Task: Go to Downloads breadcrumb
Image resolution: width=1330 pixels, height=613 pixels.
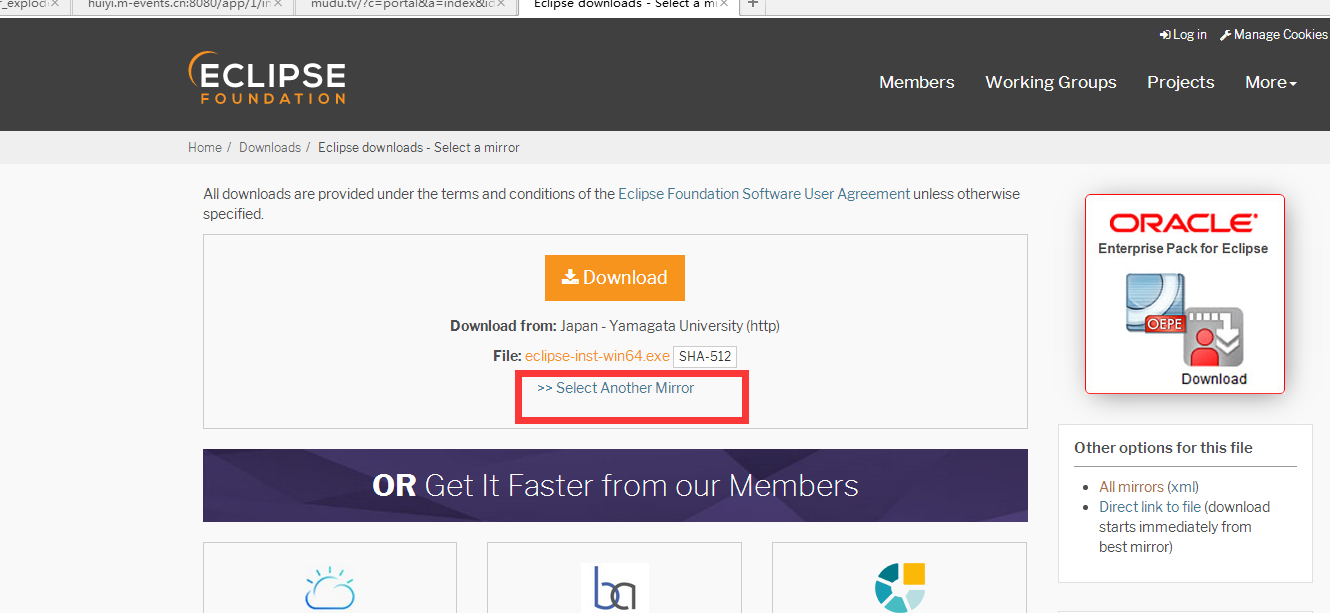Action: (270, 147)
